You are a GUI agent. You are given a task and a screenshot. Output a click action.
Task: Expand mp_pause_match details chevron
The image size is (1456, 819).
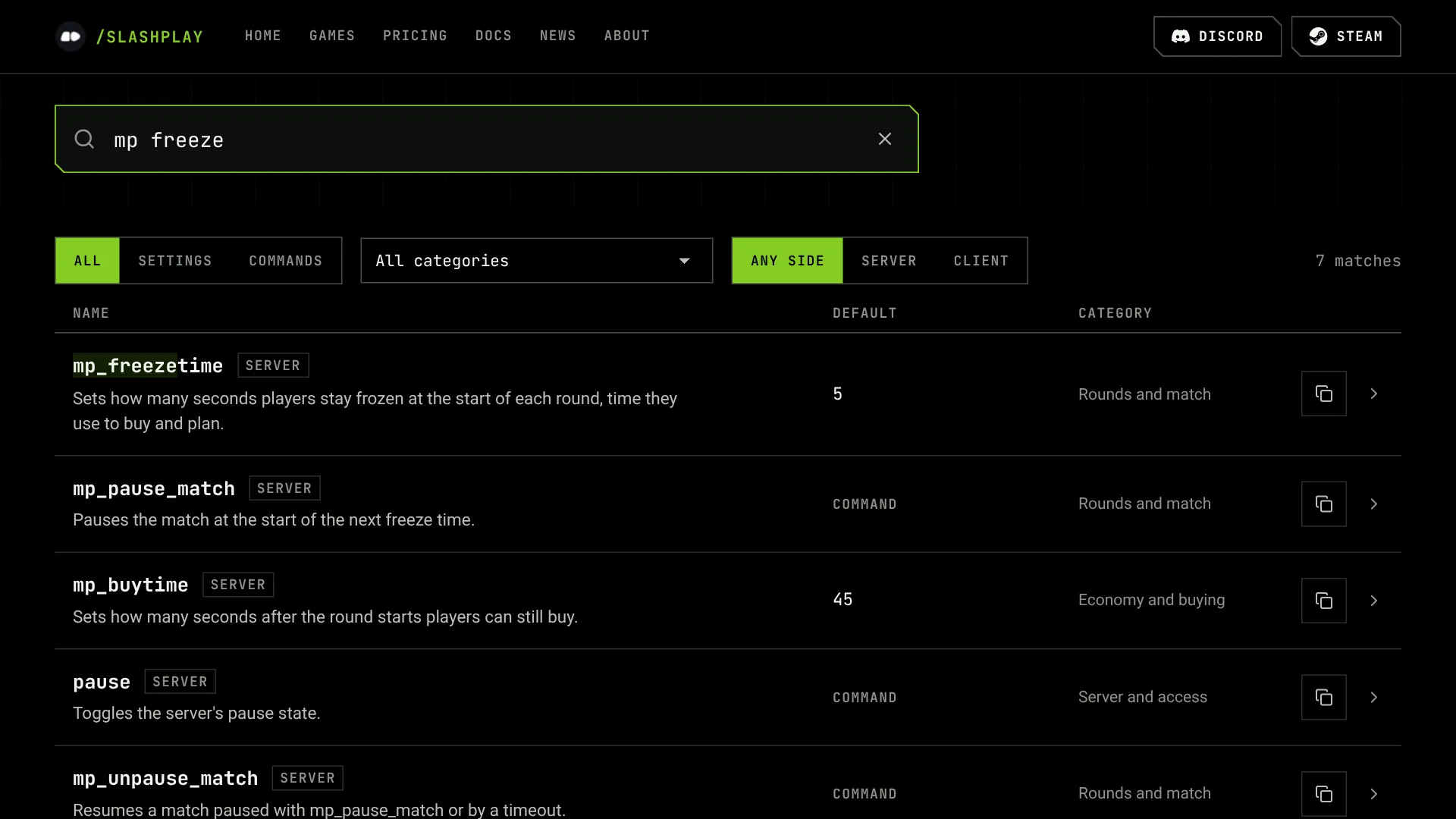pos(1374,504)
